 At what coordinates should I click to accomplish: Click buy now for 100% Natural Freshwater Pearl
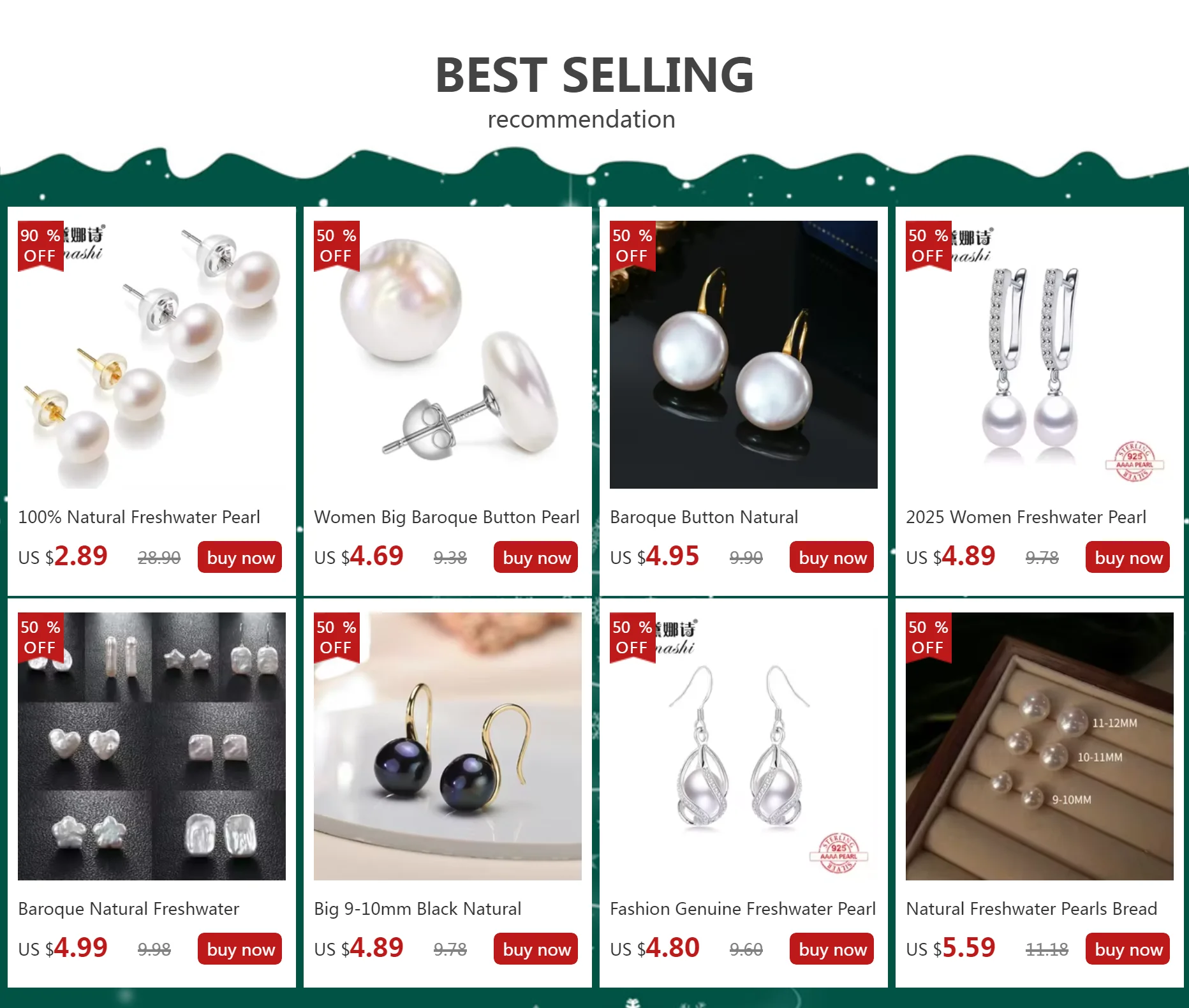[x=240, y=557]
